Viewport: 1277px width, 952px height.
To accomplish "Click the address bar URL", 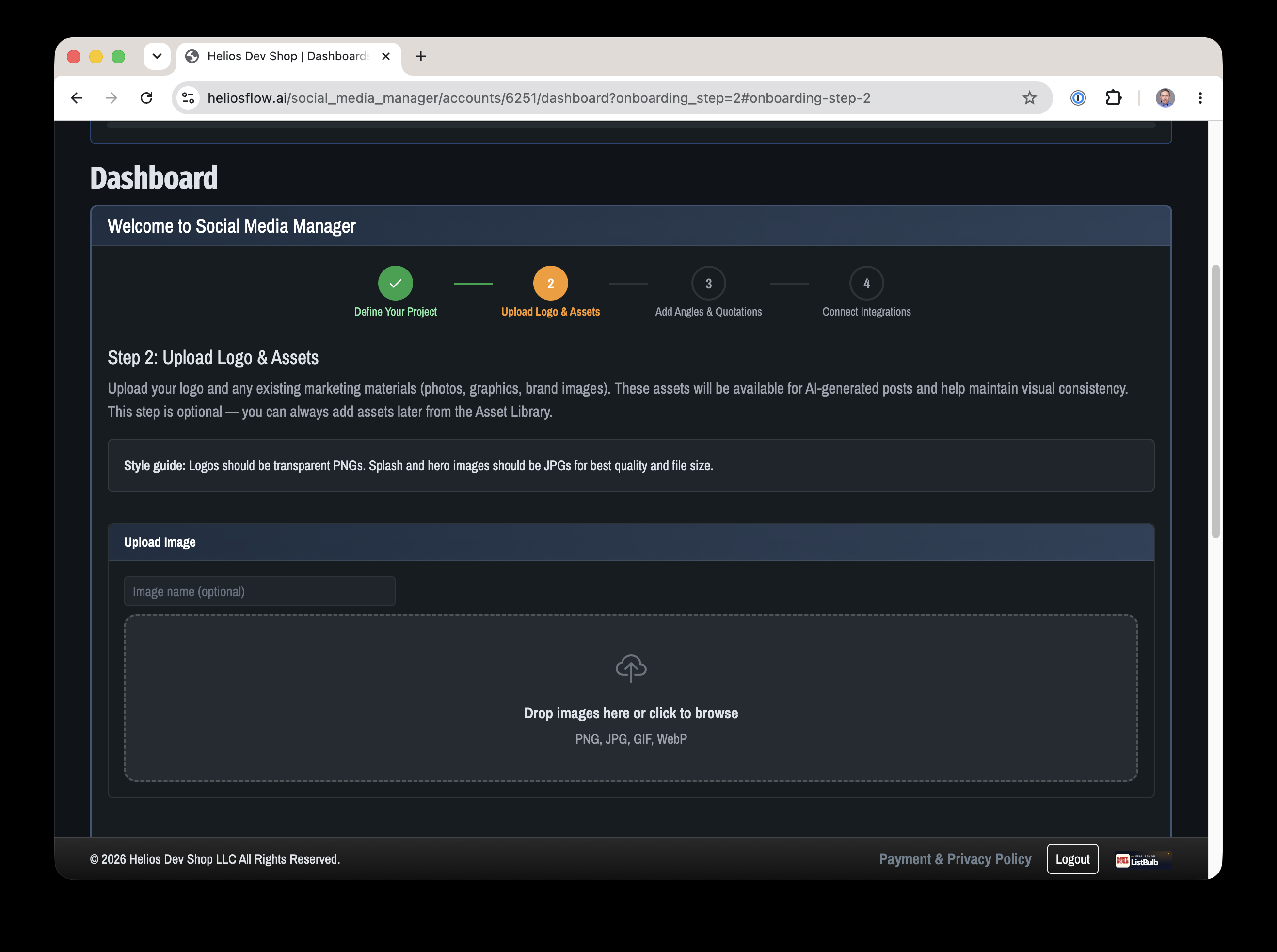I will click(x=539, y=98).
